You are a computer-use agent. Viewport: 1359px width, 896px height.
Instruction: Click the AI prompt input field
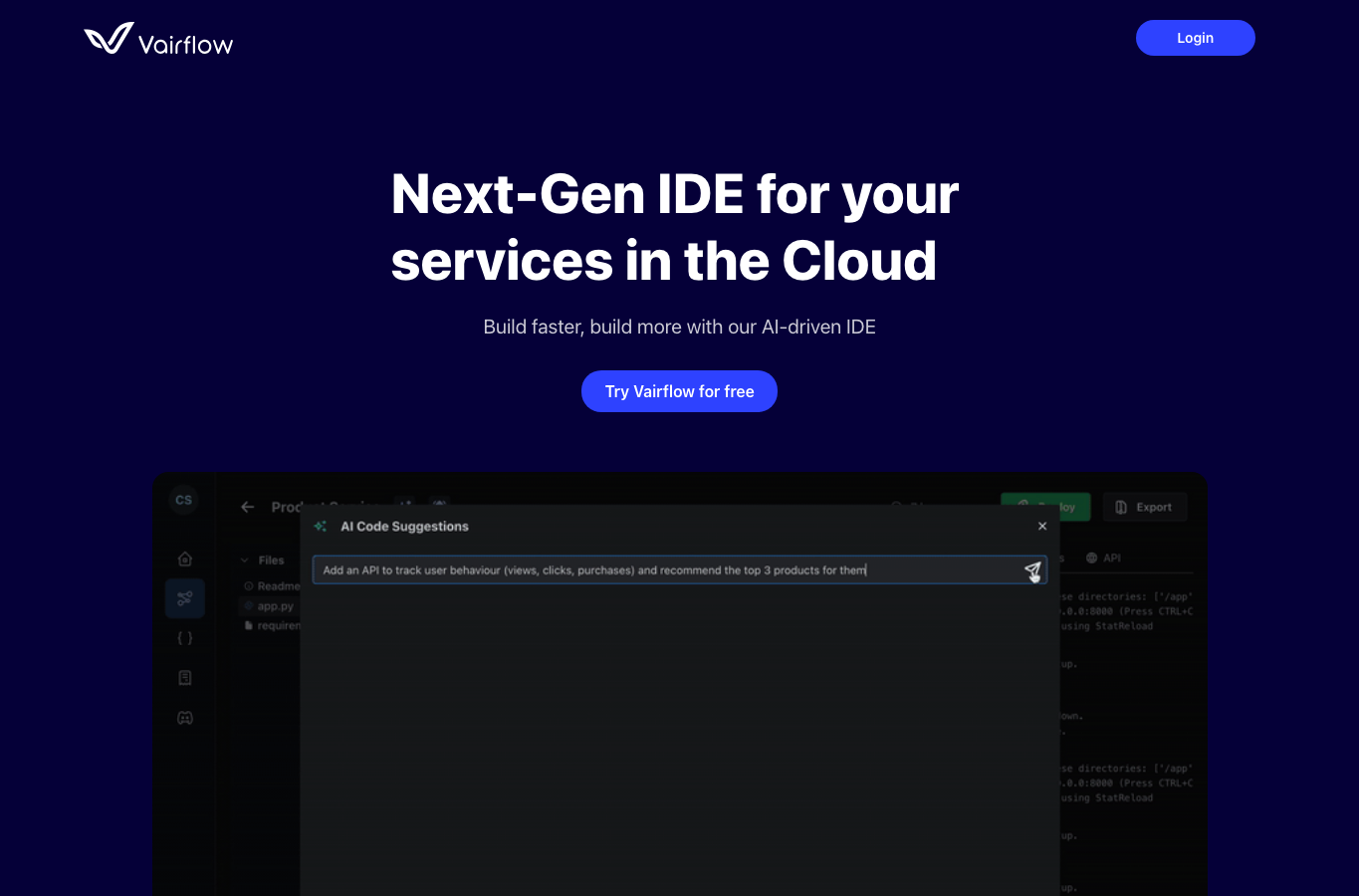click(679, 569)
